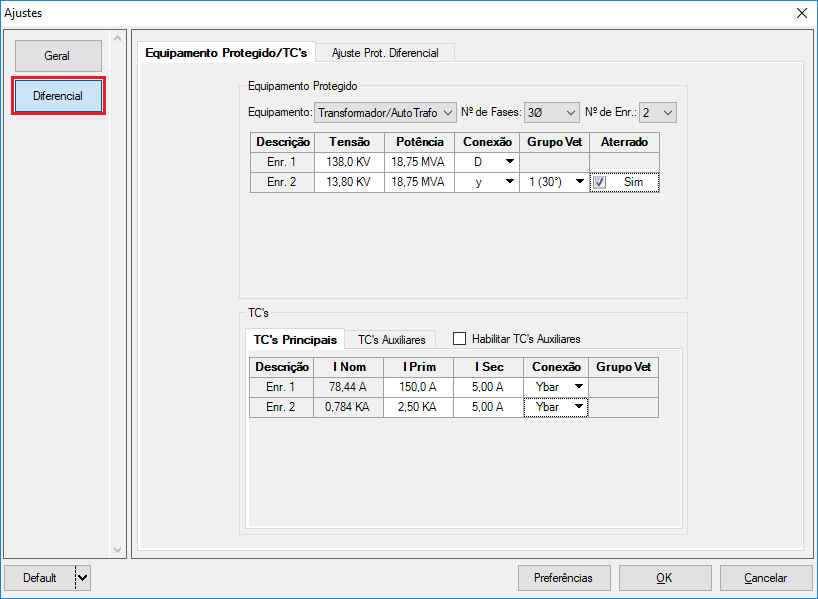
Task: Edit the Tensão field for Enr. 1
Action: [x=349, y=161]
